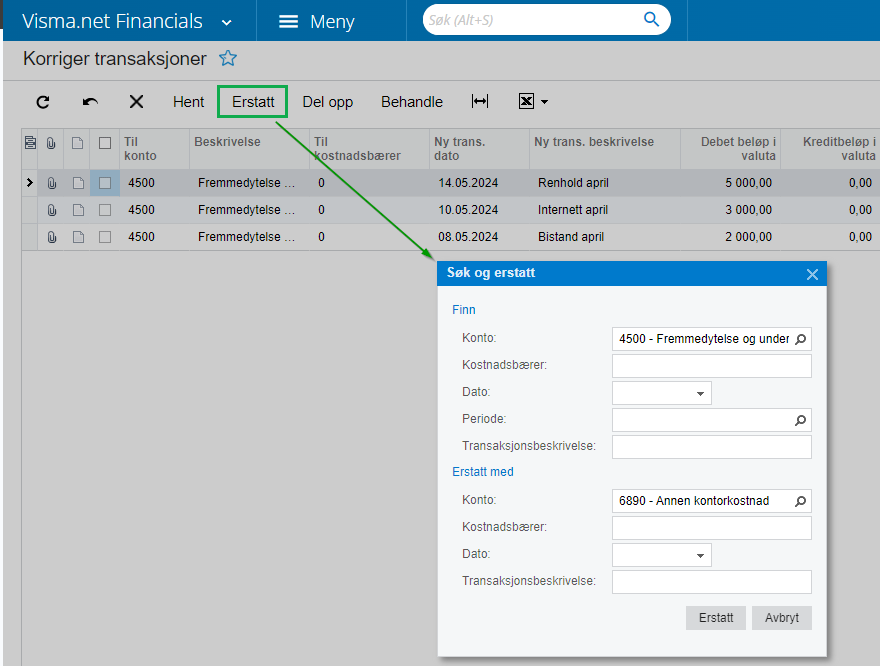
Task: Click the undo arrow icon
Action: click(90, 102)
